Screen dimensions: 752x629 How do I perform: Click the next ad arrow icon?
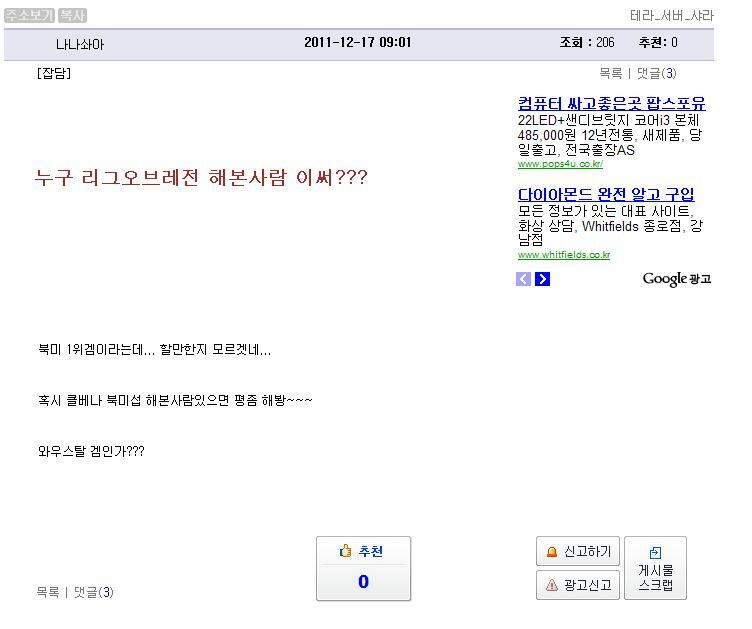click(x=542, y=279)
